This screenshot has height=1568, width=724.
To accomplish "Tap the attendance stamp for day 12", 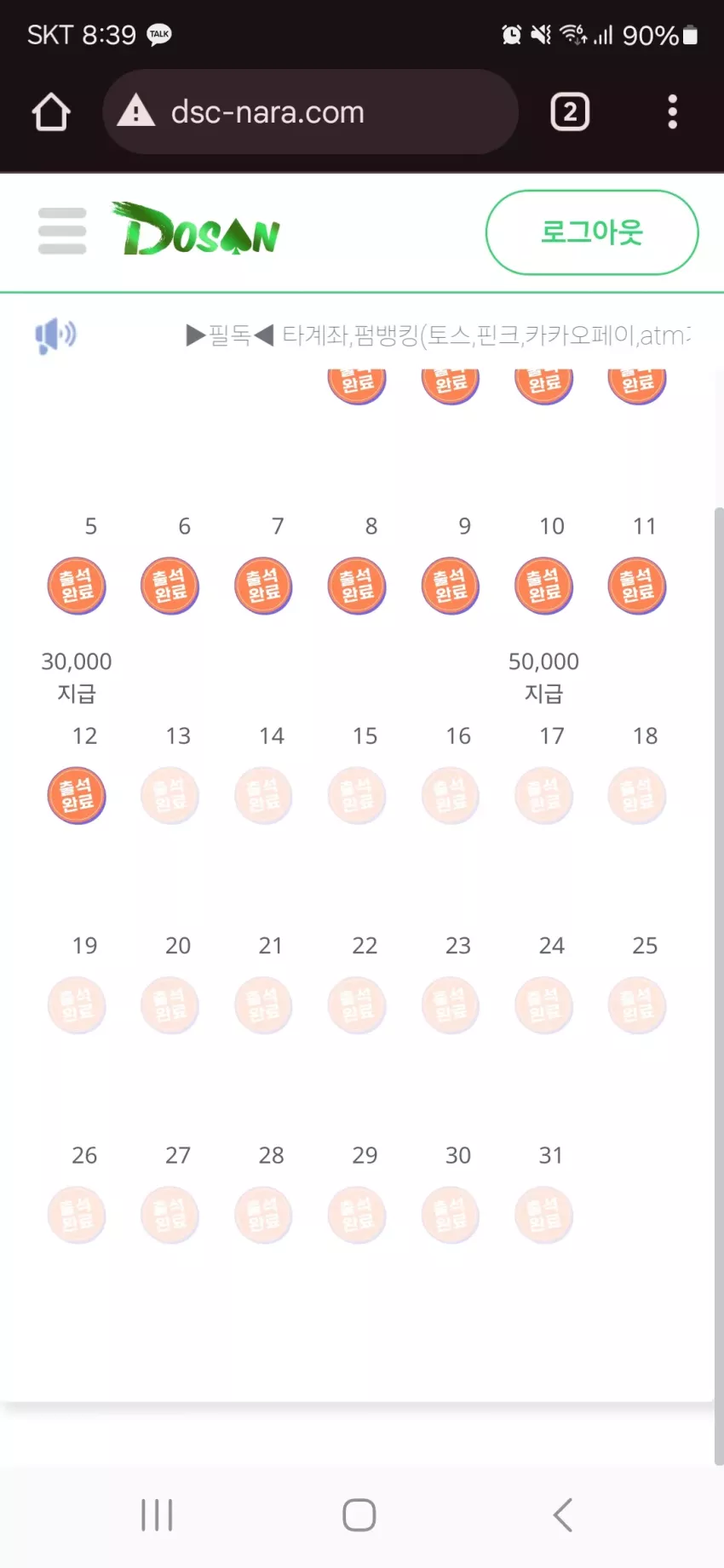I will tap(77, 796).
